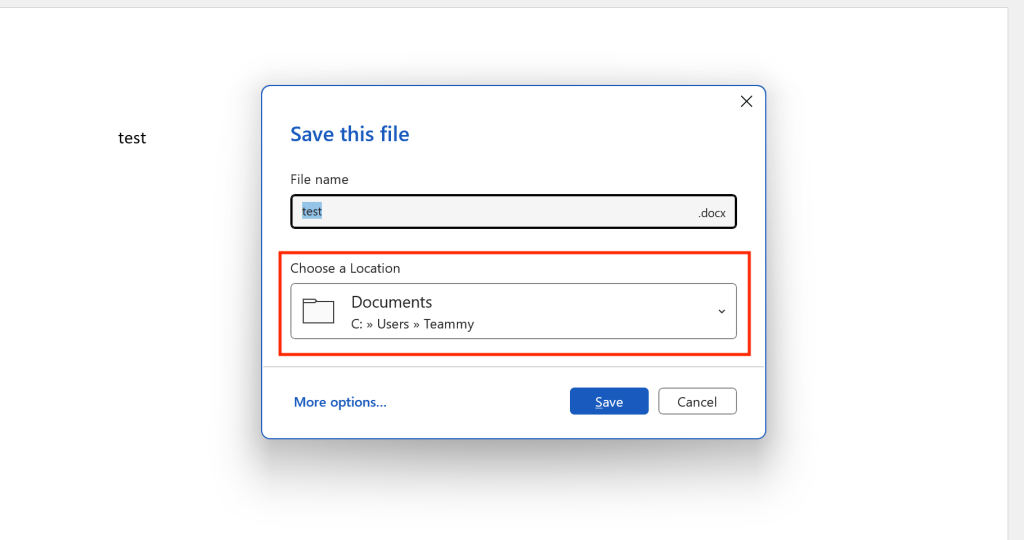1024x540 pixels.
Task: Click the File name label
Action: coord(319,180)
